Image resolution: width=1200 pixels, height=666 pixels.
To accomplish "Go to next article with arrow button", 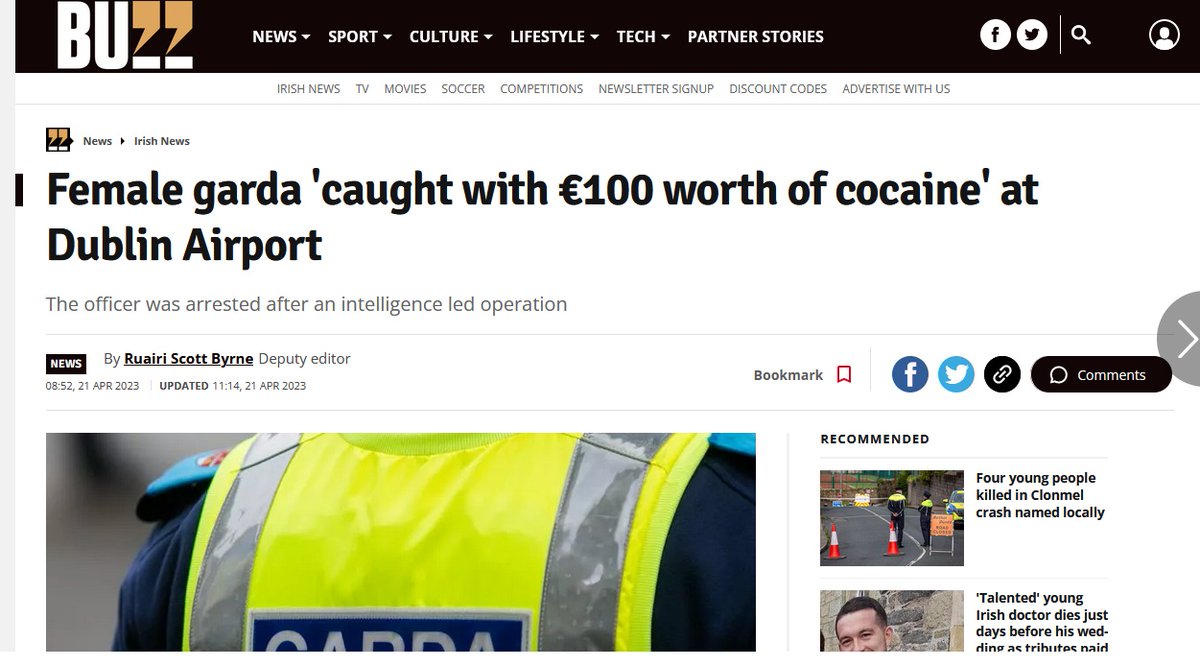I will 1182,338.
